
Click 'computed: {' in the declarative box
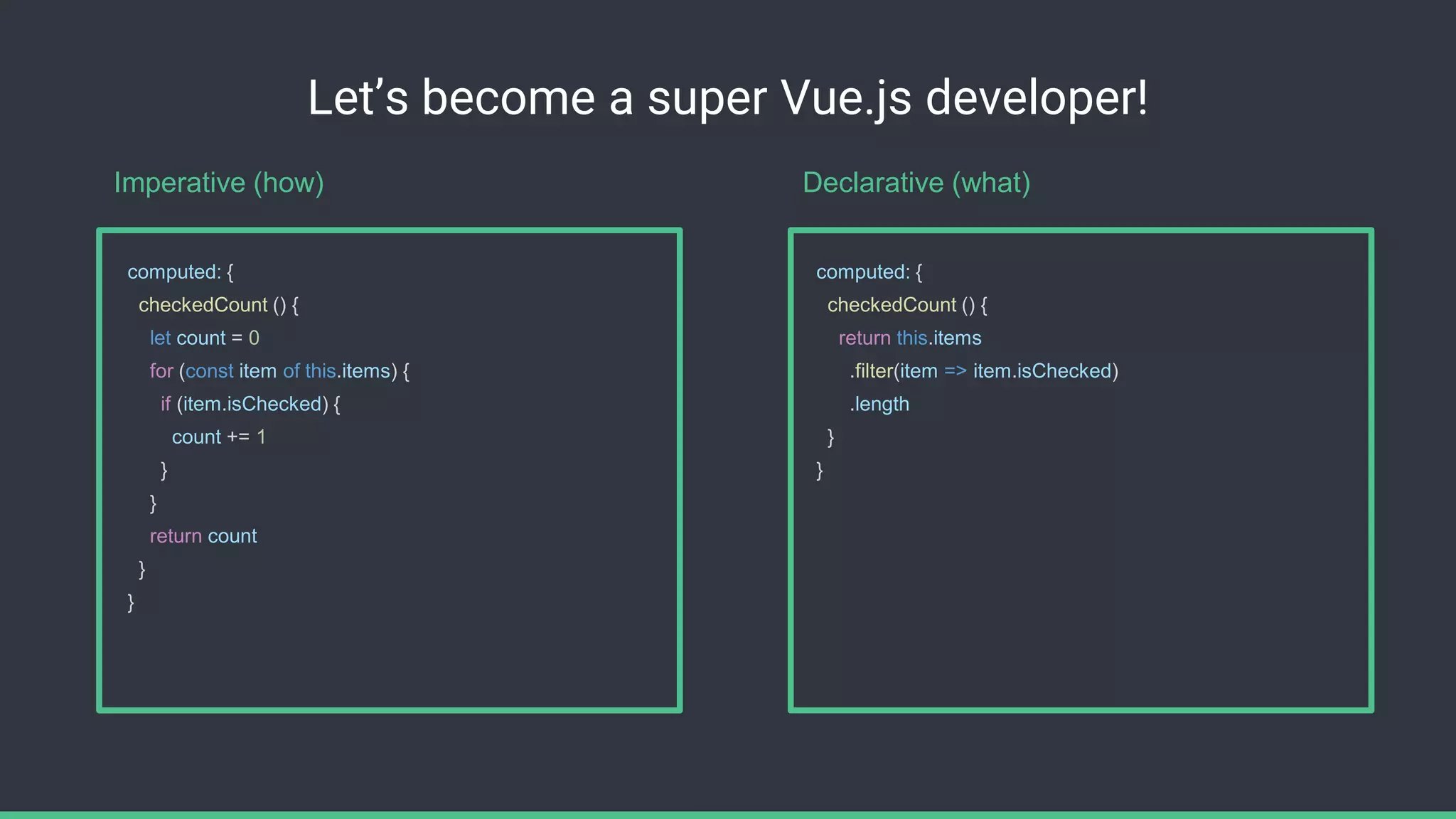pyautogui.click(x=869, y=272)
